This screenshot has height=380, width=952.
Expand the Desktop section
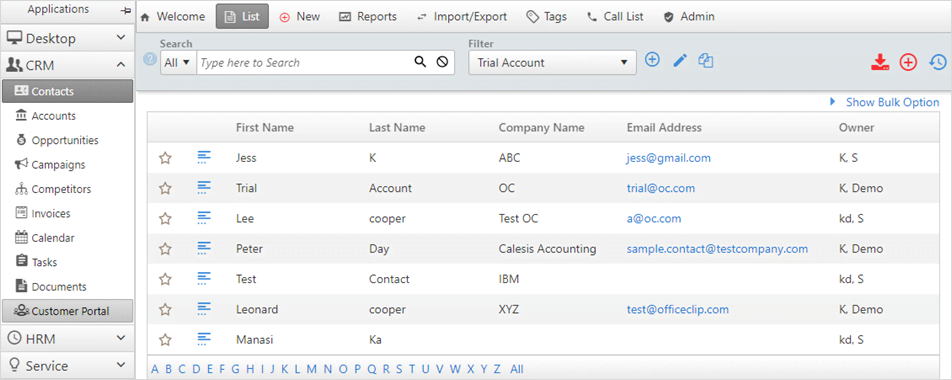coord(67,39)
